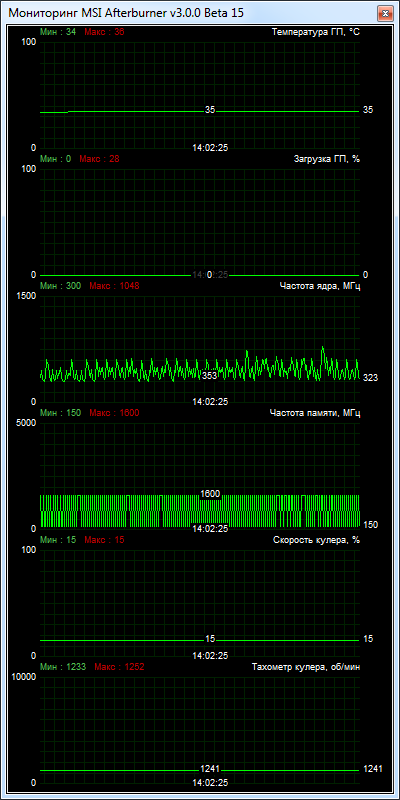Select the 'Тахометр кулера, об/мин' graph label
Image resolution: width=400 pixels, height=800 pixels.
(306, 667)
